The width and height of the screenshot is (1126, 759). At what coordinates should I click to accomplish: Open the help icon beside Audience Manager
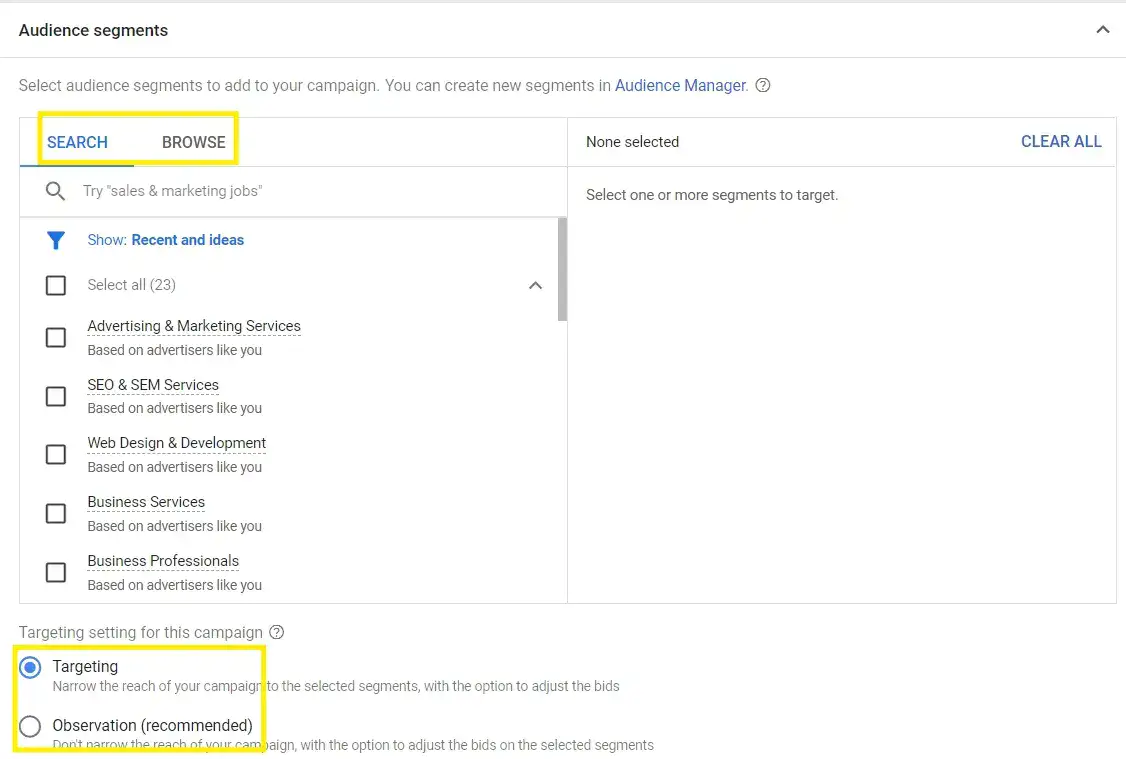763,85
